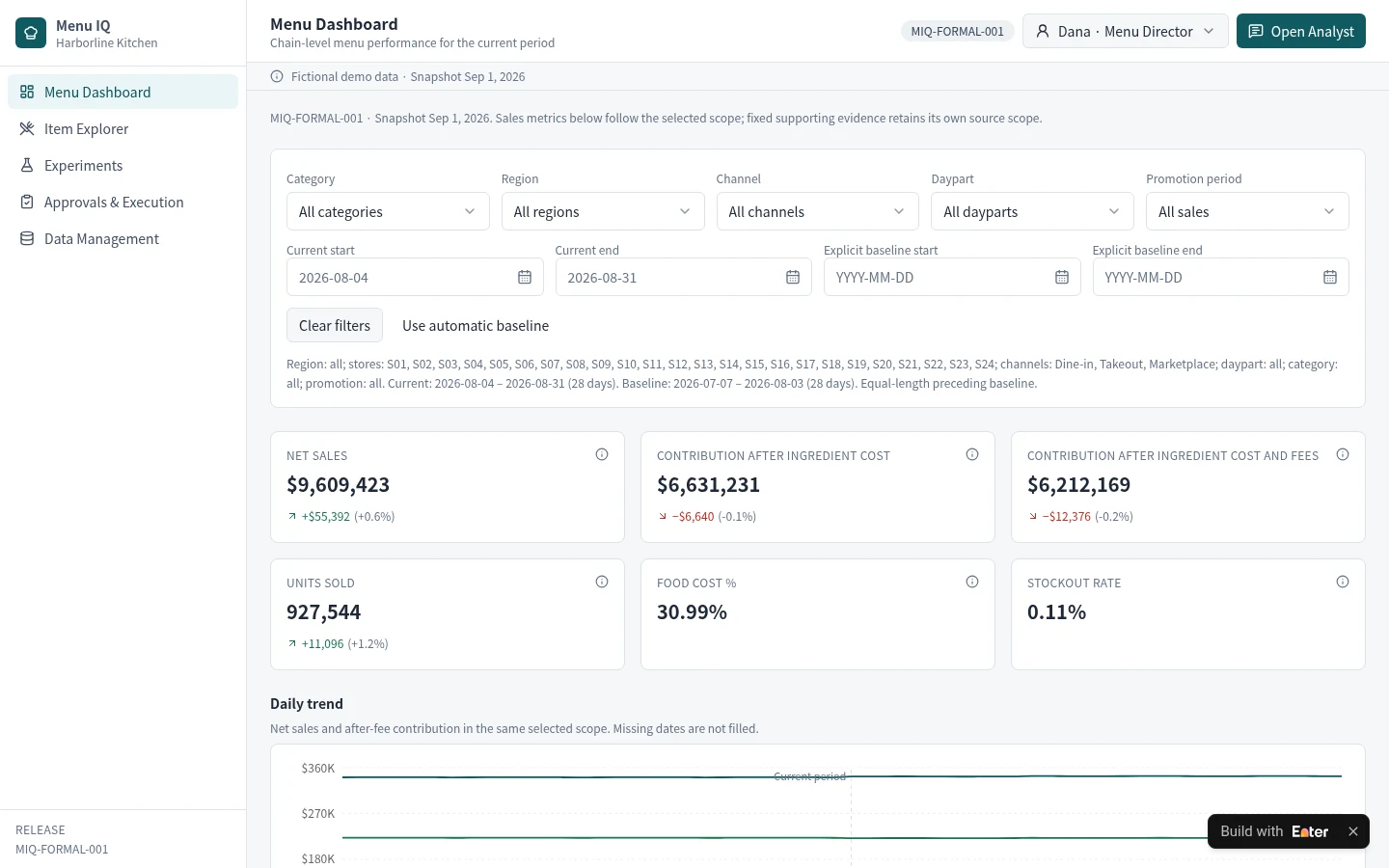This screenshot has height=868, width=1389.
Task: Open calendar picker for Current end
Action: 793,277
